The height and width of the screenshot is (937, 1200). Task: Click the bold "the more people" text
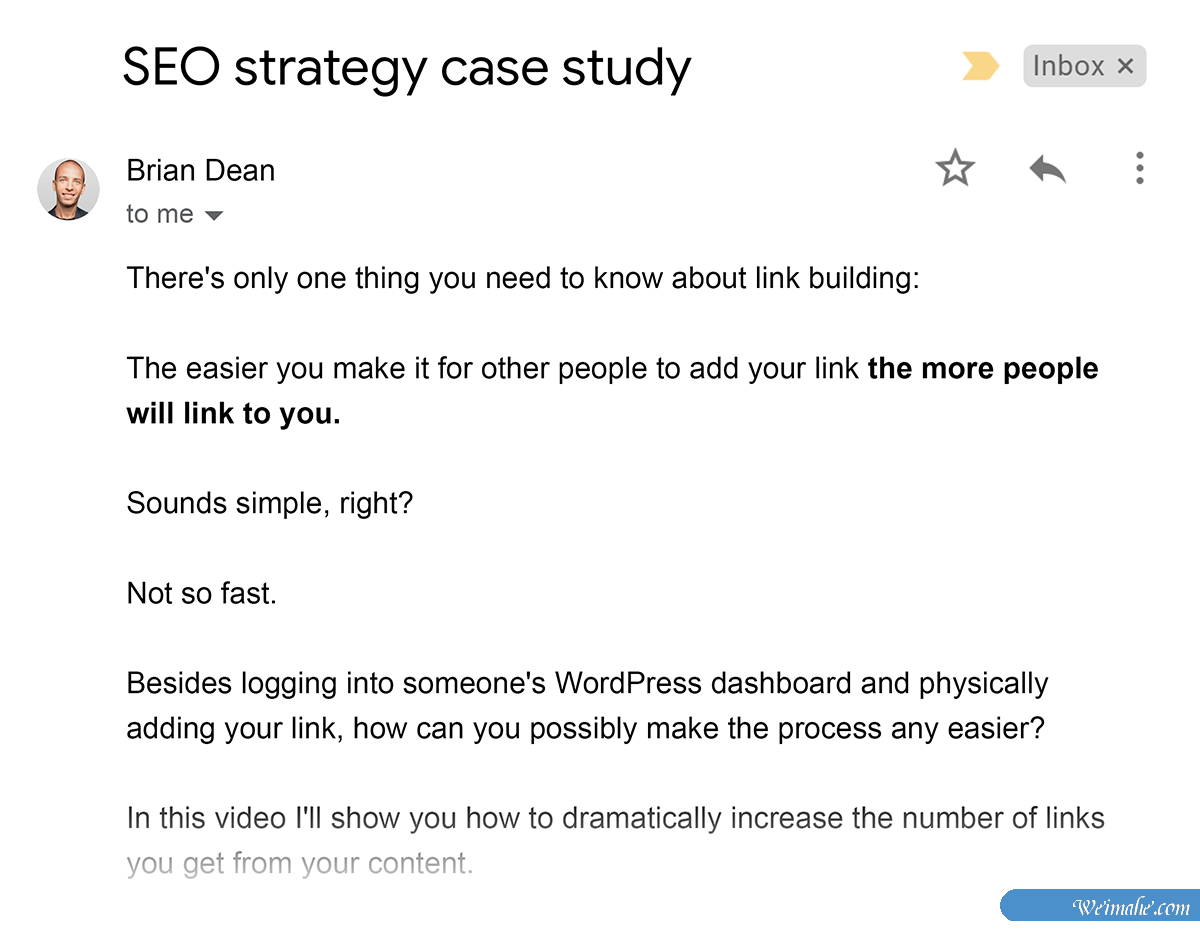982,369
